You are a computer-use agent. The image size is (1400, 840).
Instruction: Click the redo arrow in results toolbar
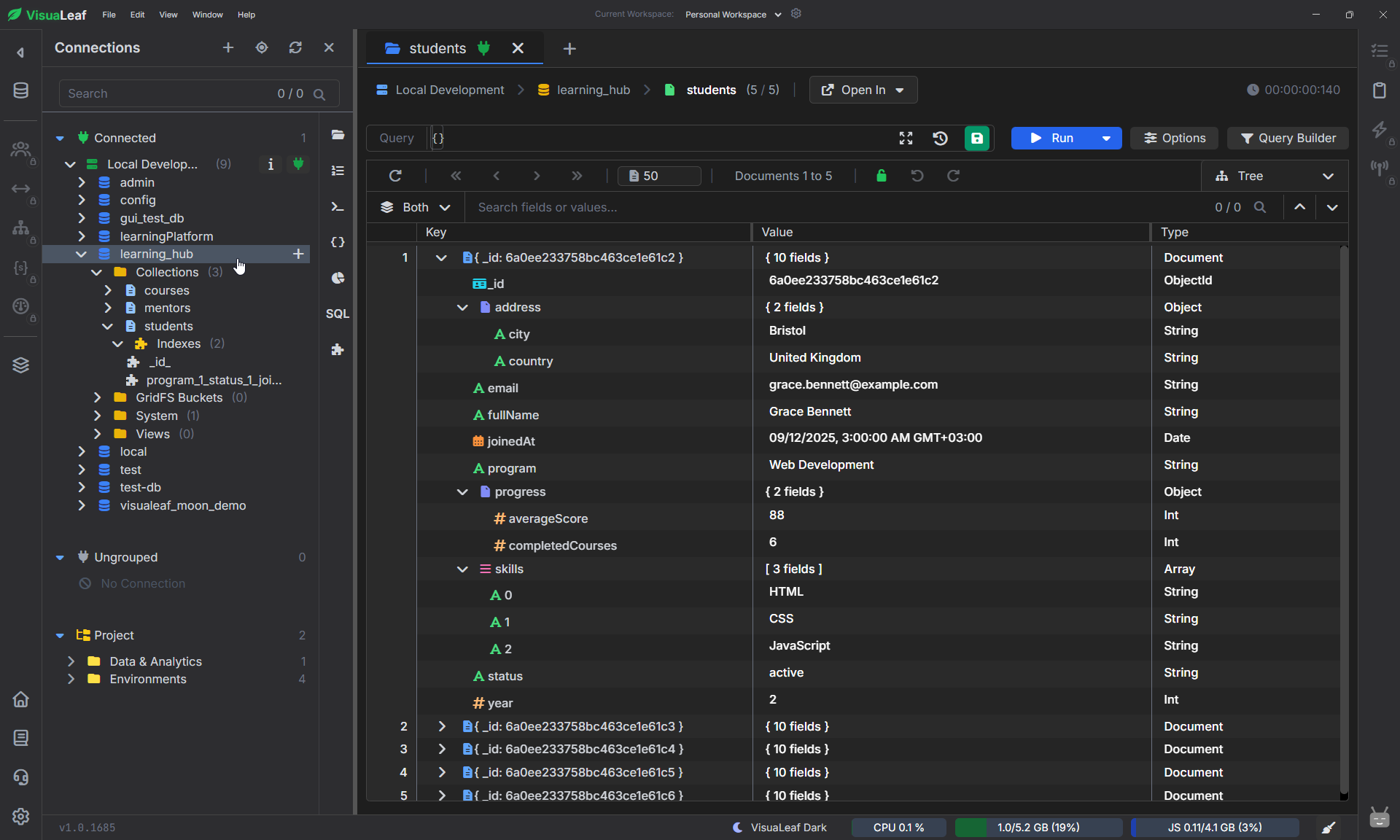coord(953,176)
